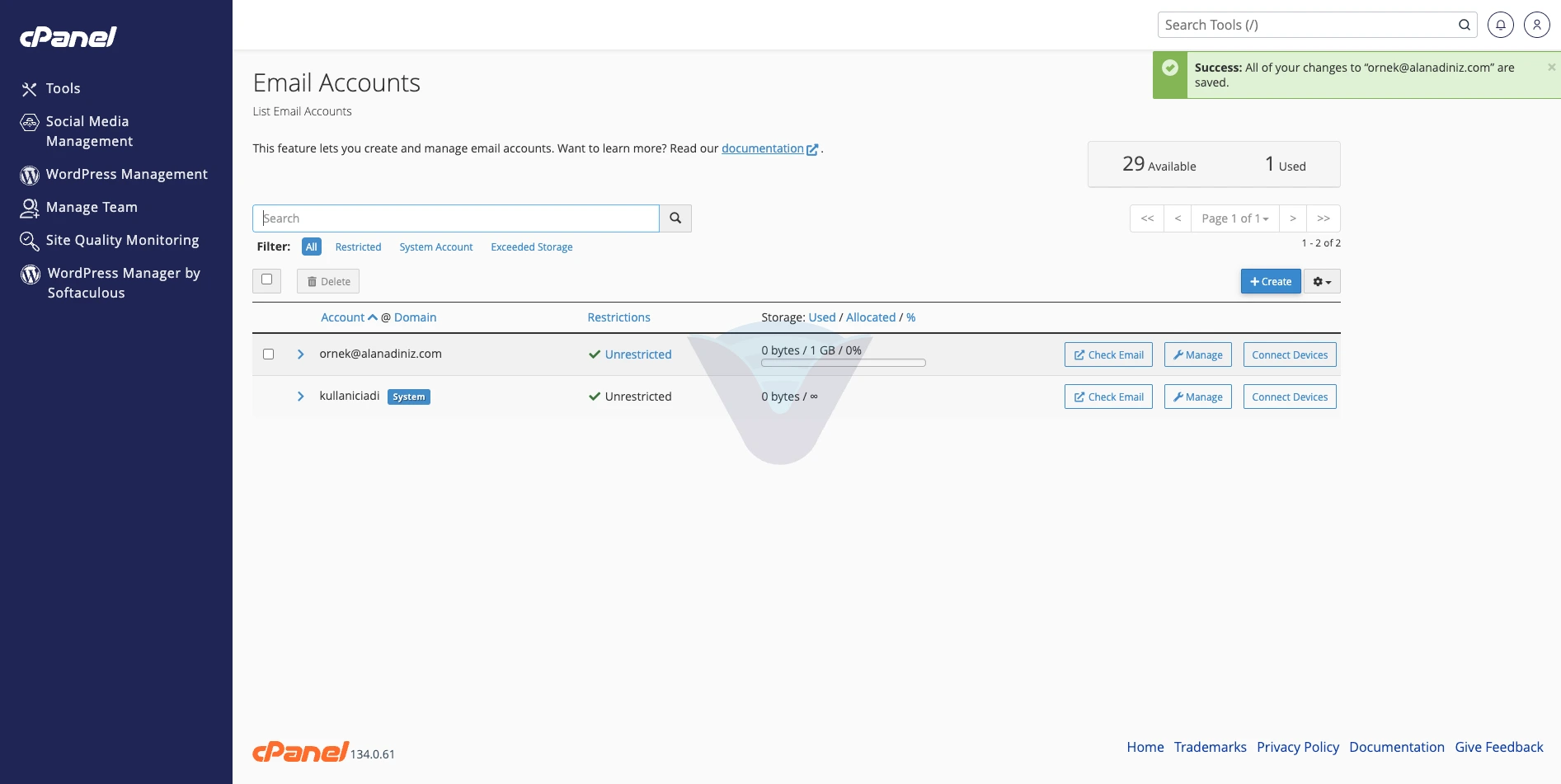Open the Page 1 of 1 dropdown

1234,218
